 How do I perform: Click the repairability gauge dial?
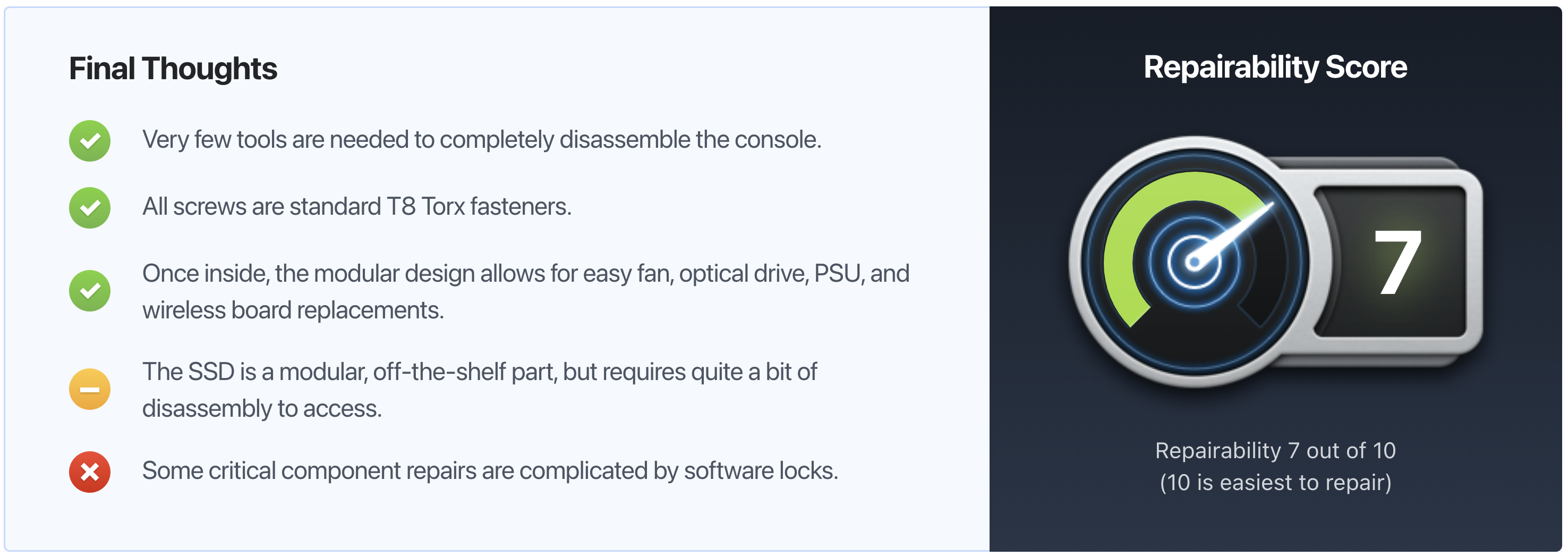pos(1194,262)
